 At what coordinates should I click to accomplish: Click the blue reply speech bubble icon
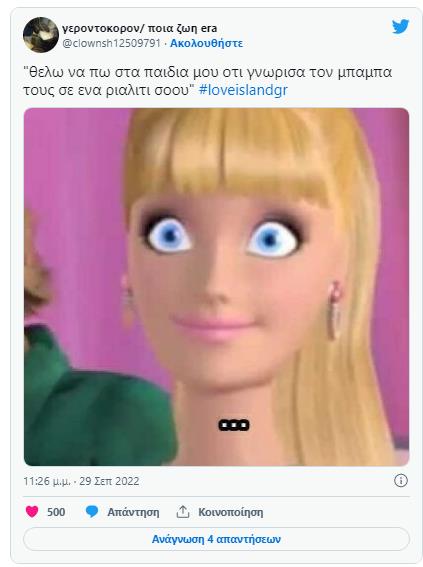coord(92,512)
